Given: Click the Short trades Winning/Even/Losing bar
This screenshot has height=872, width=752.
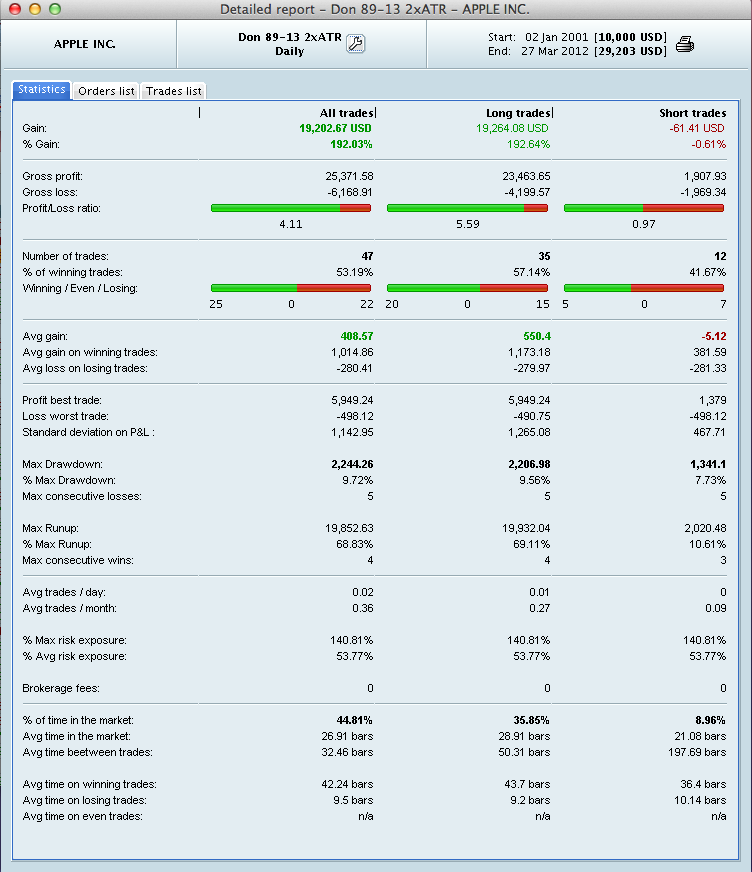Looking at the screenshot, I should click(x=644, y=288).
